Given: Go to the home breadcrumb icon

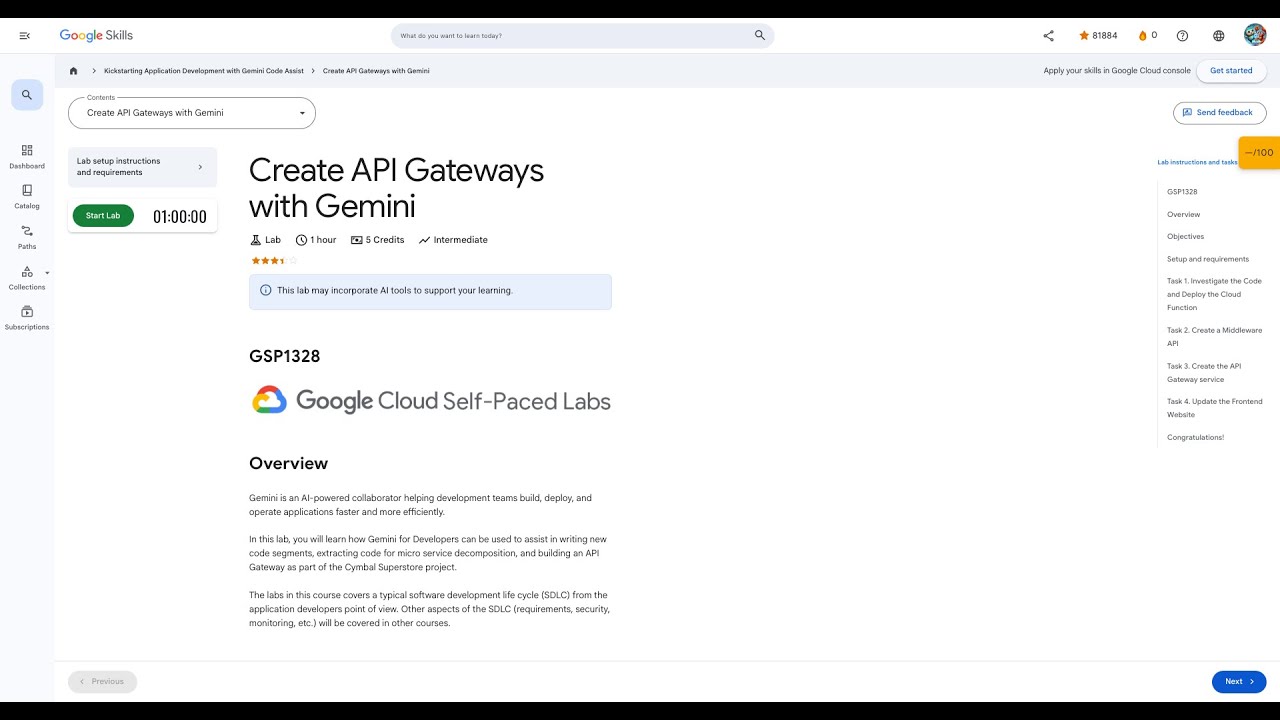Looking at the screenshot, I should [73, 71].
